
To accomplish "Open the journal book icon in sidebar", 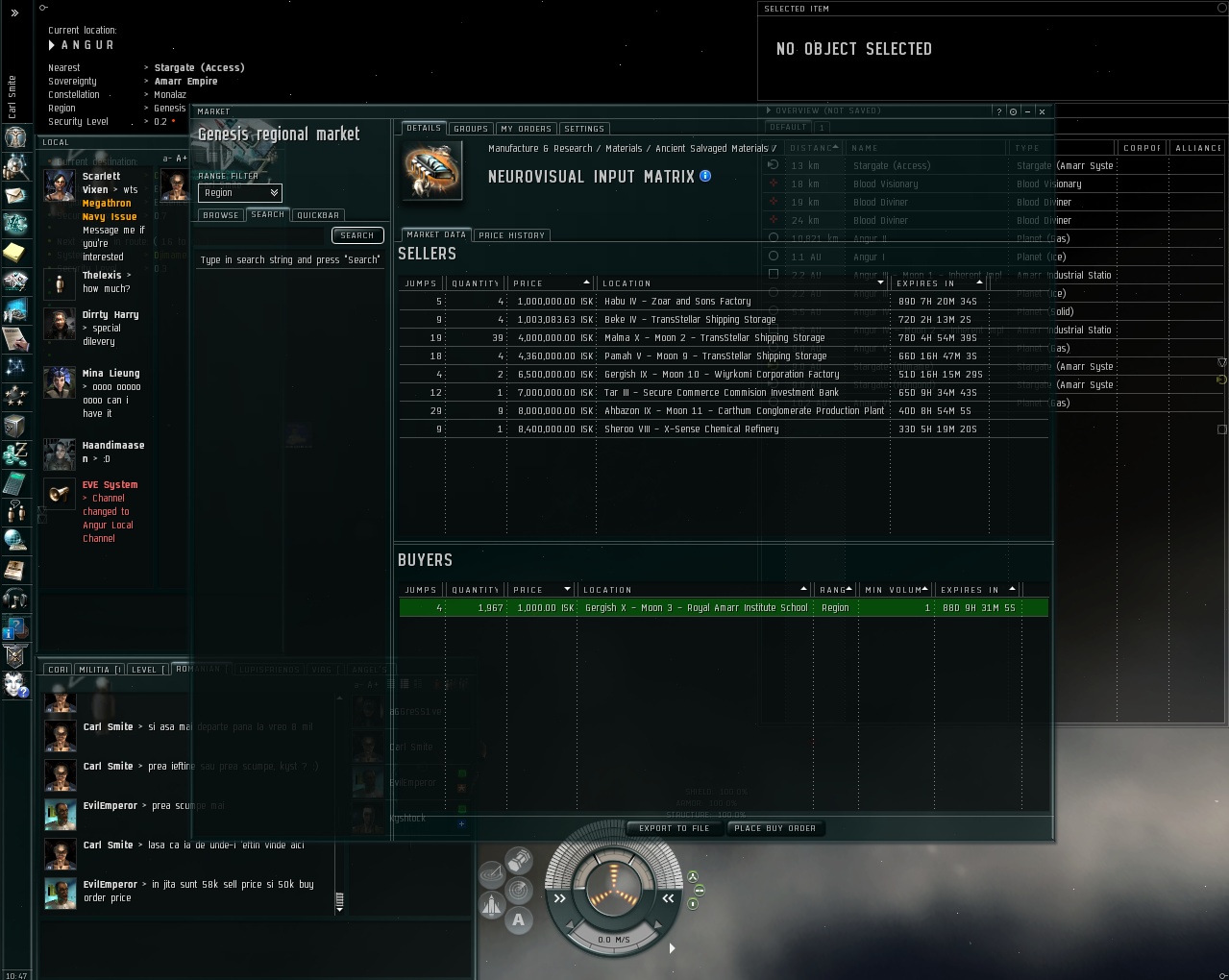I will [x=15, y=570].
